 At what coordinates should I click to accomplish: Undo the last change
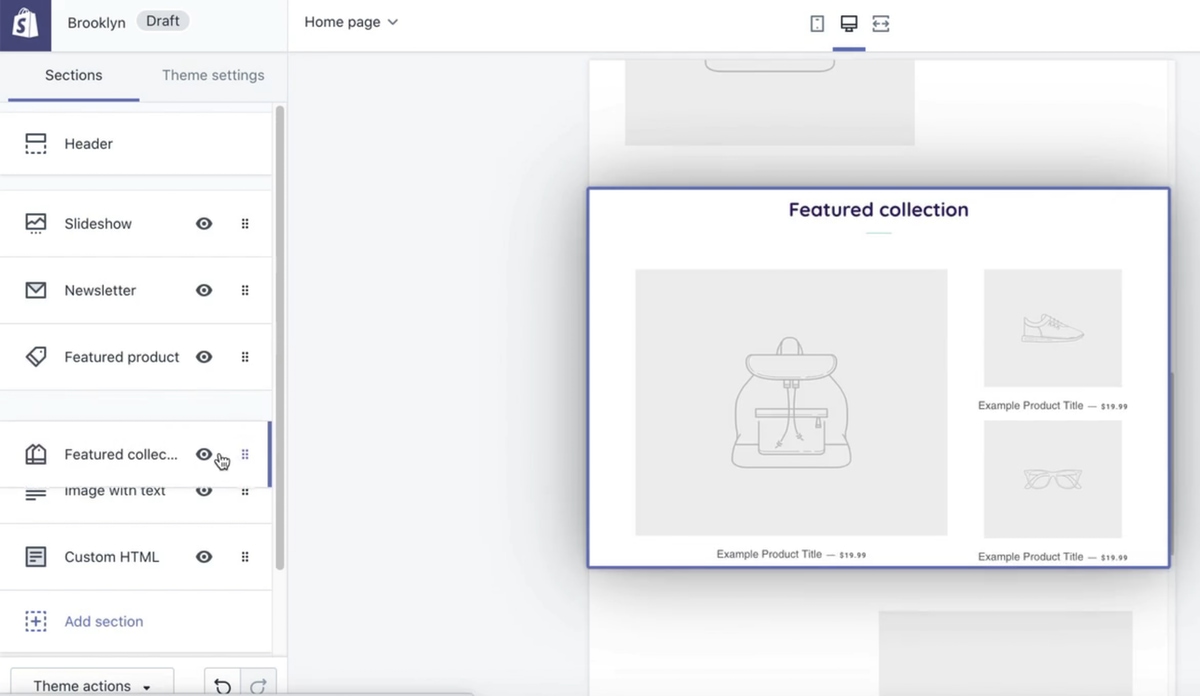click(x=223, y=685)
